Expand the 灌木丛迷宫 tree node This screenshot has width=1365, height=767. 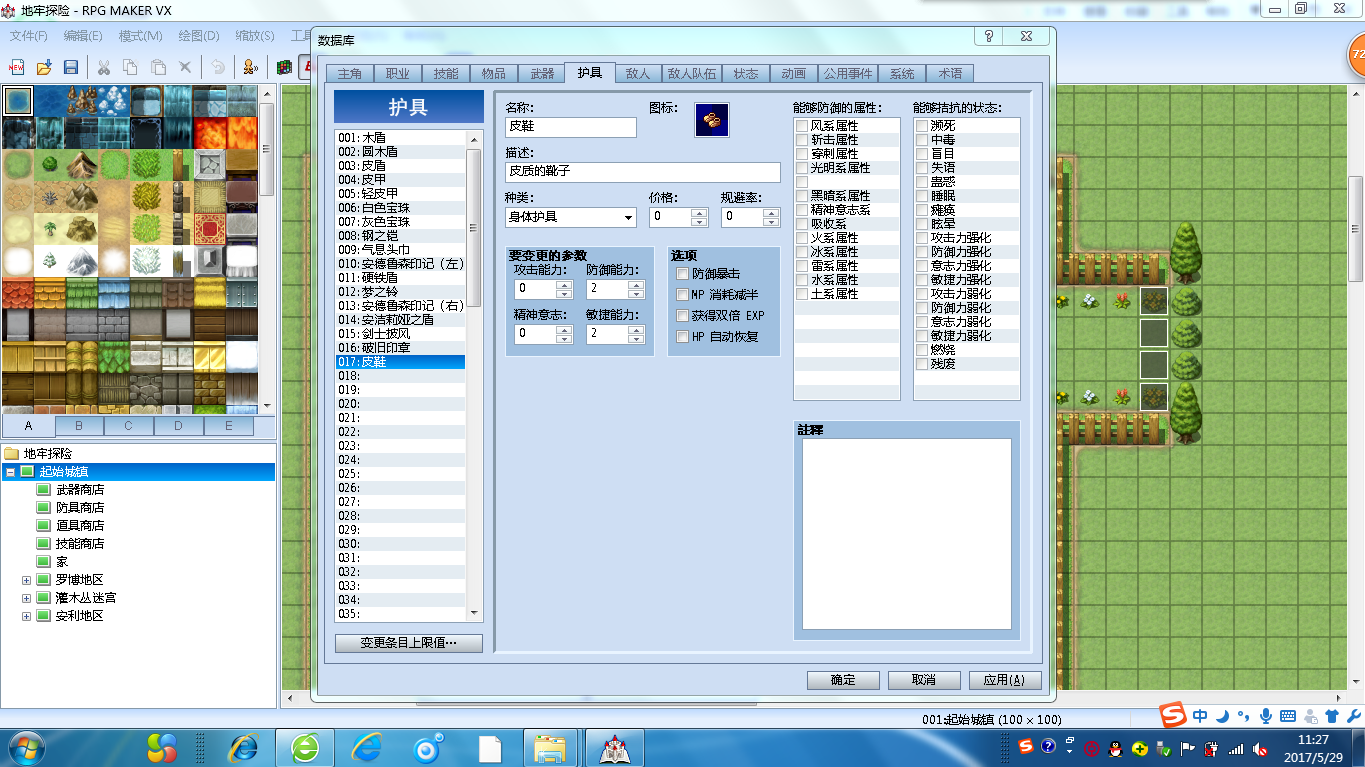click(x=26, y=598)
